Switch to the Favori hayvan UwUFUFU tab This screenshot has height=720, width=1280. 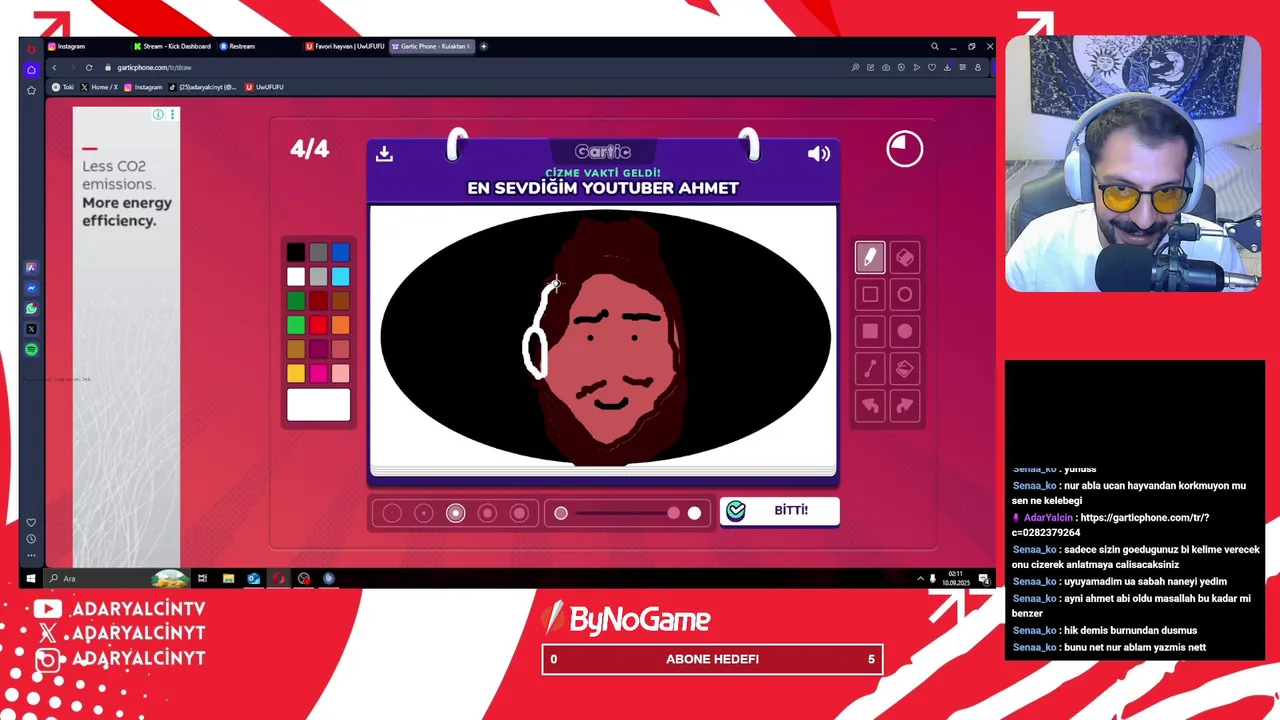[x=343, y=46]
